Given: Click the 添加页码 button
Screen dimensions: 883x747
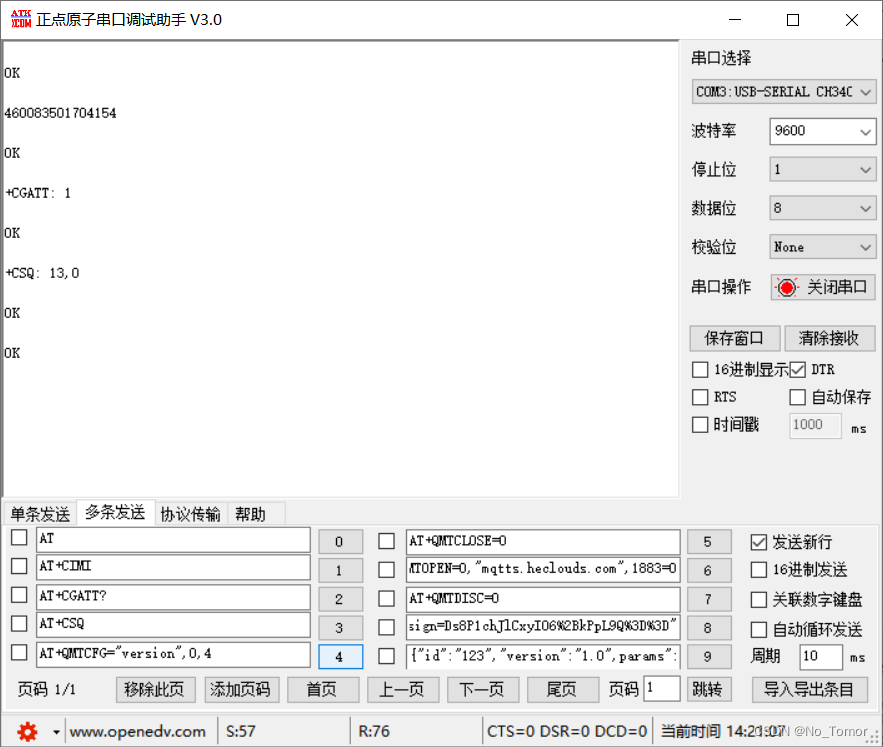Looking at the screenshot, I should click(241, 690).
